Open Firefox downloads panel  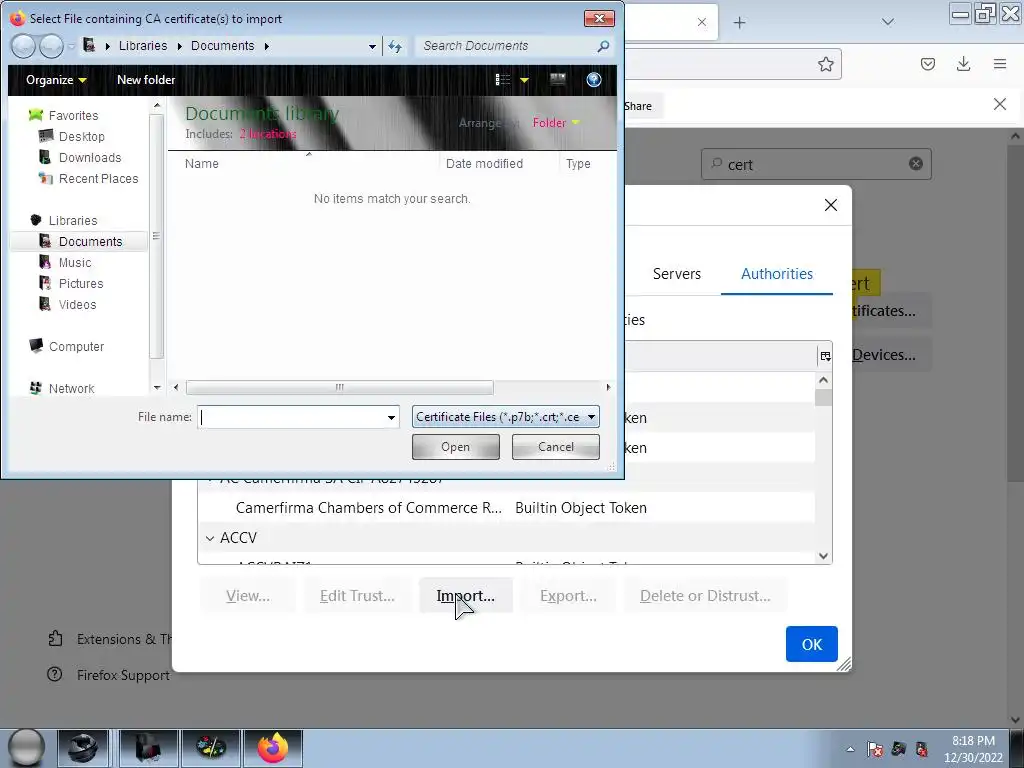(963, 64)
